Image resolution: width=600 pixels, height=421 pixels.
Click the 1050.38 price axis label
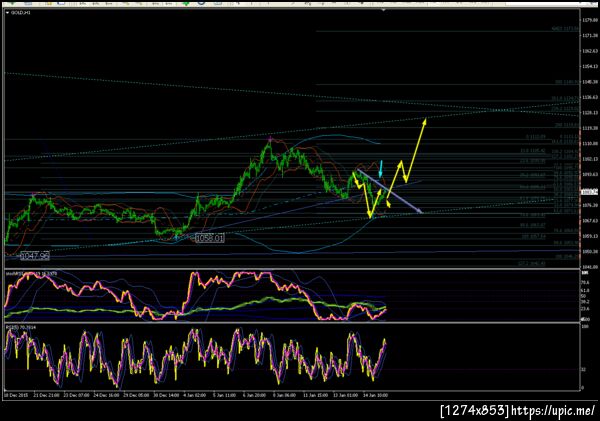point(590,251)
